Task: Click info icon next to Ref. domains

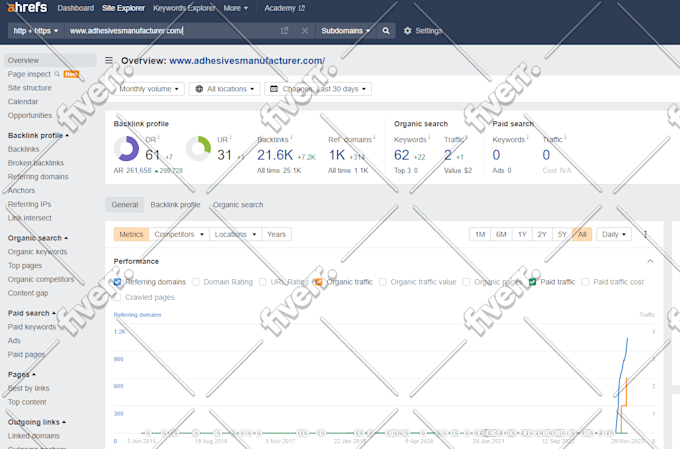Action: point(374,138)
